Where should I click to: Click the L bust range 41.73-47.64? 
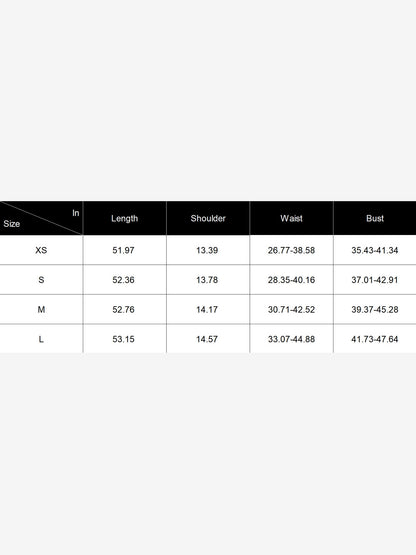pos(375,339)
